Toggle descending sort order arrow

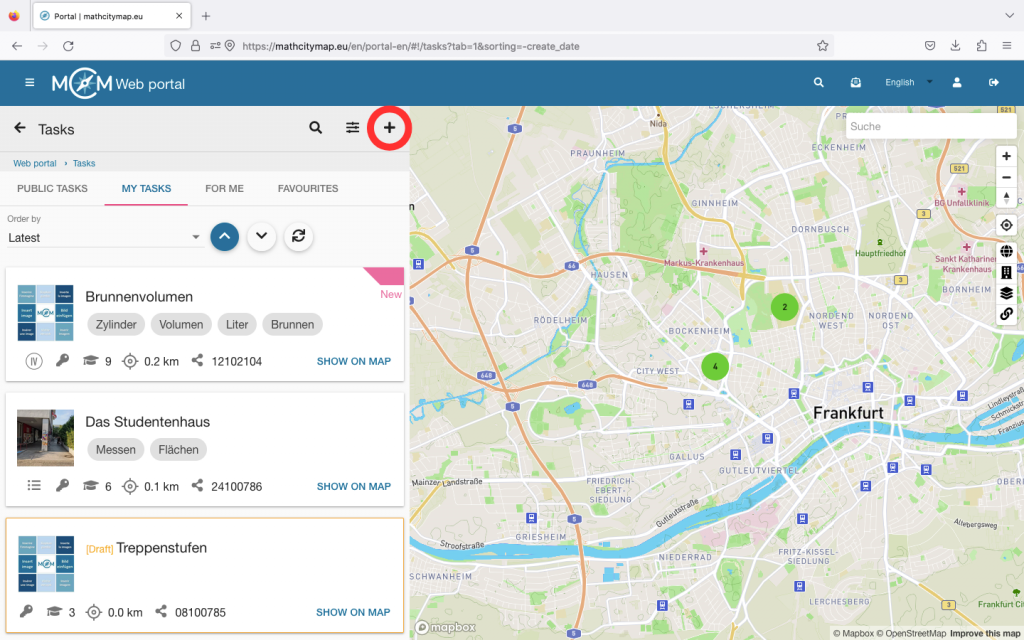coord(261,236)
